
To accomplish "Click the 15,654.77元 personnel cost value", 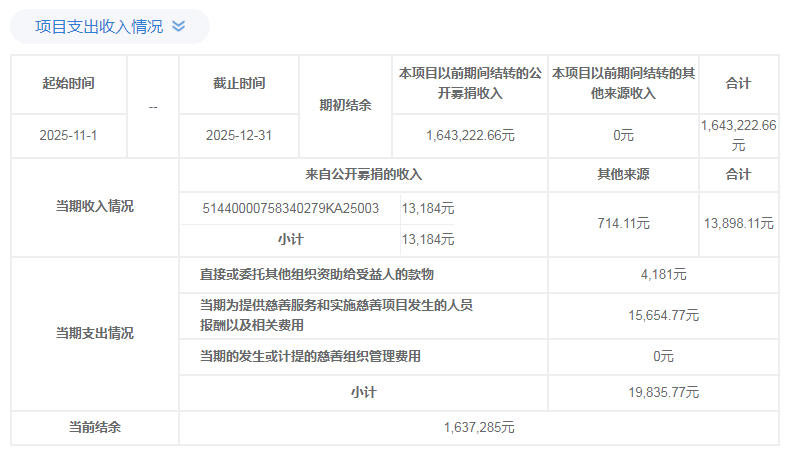I will [663, 315].
